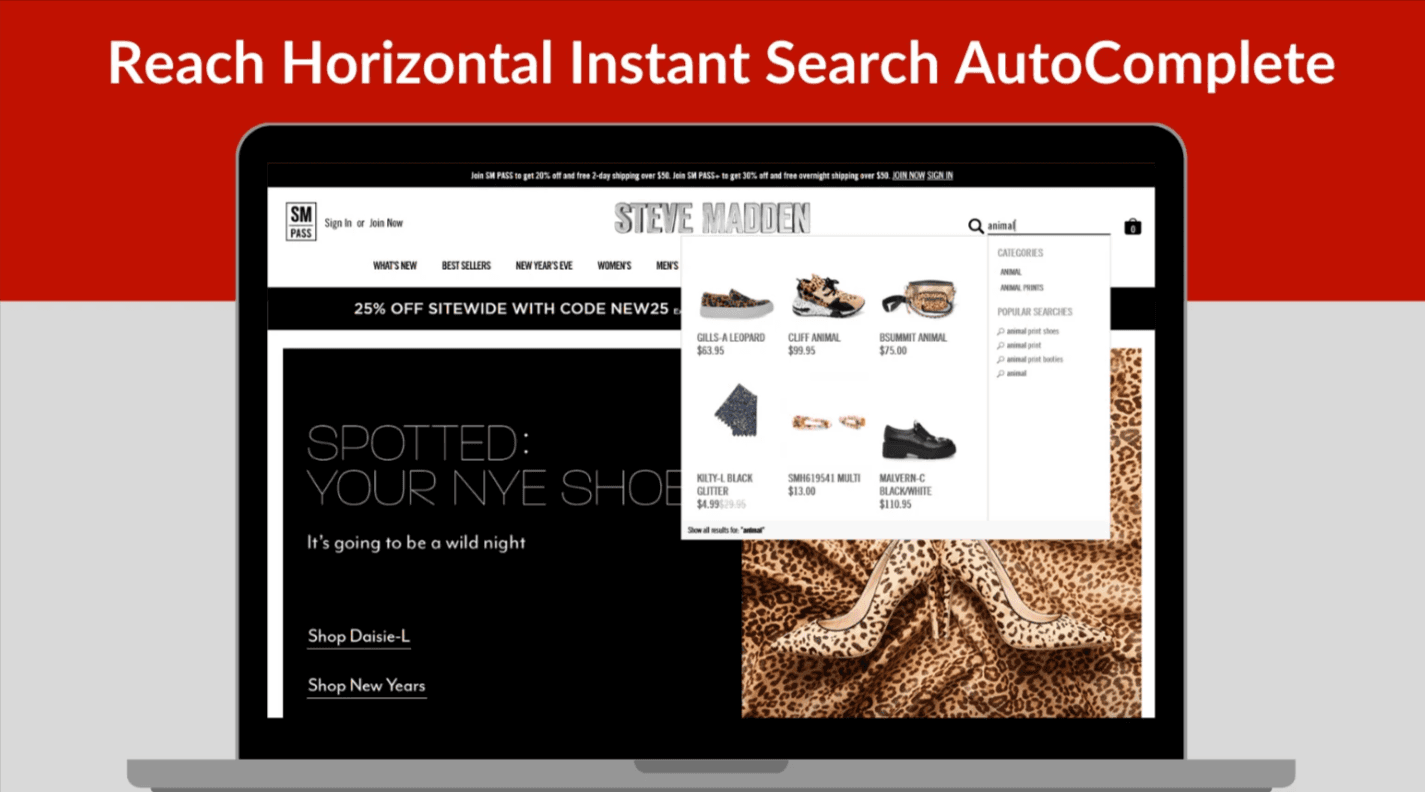
Task: Select the Kilty-L Black Glitter thumbnail
Action: 735,410
